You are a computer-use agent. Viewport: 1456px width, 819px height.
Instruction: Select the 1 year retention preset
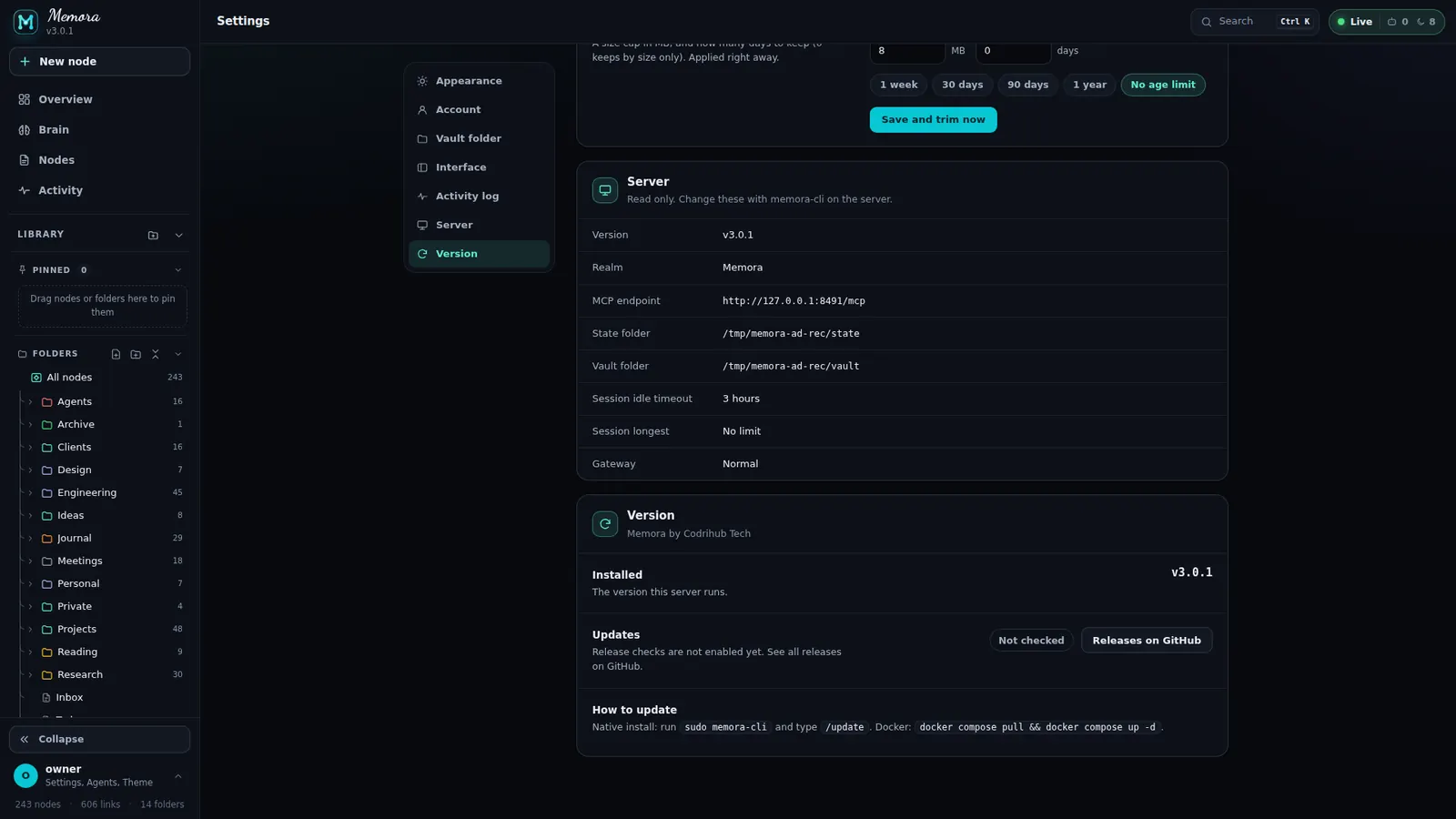pos(1089,85)
